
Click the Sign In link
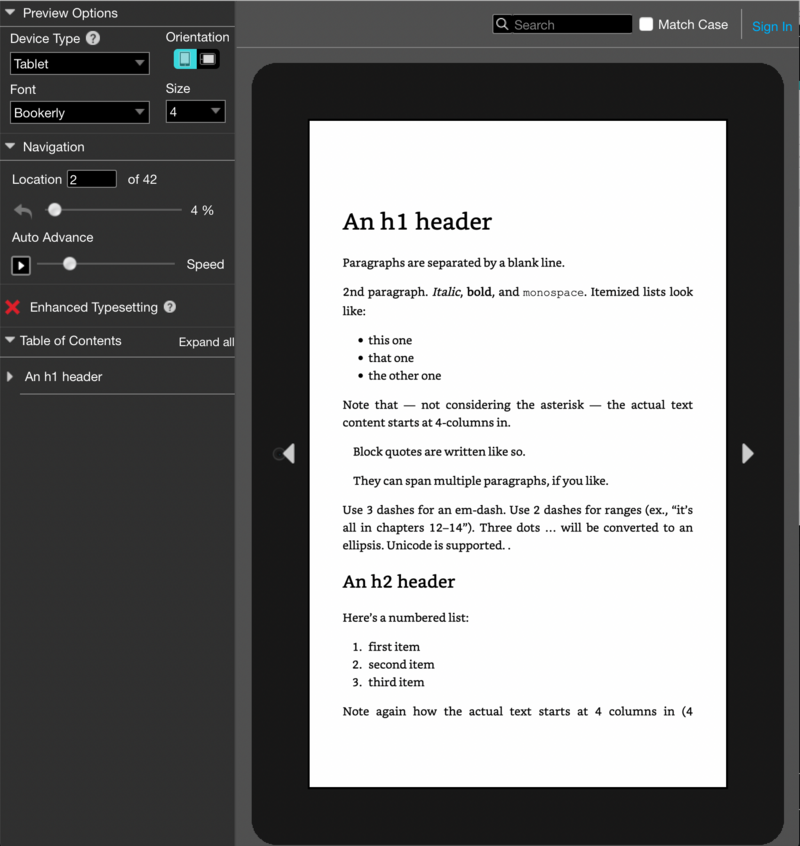click(x=772, y=26)
